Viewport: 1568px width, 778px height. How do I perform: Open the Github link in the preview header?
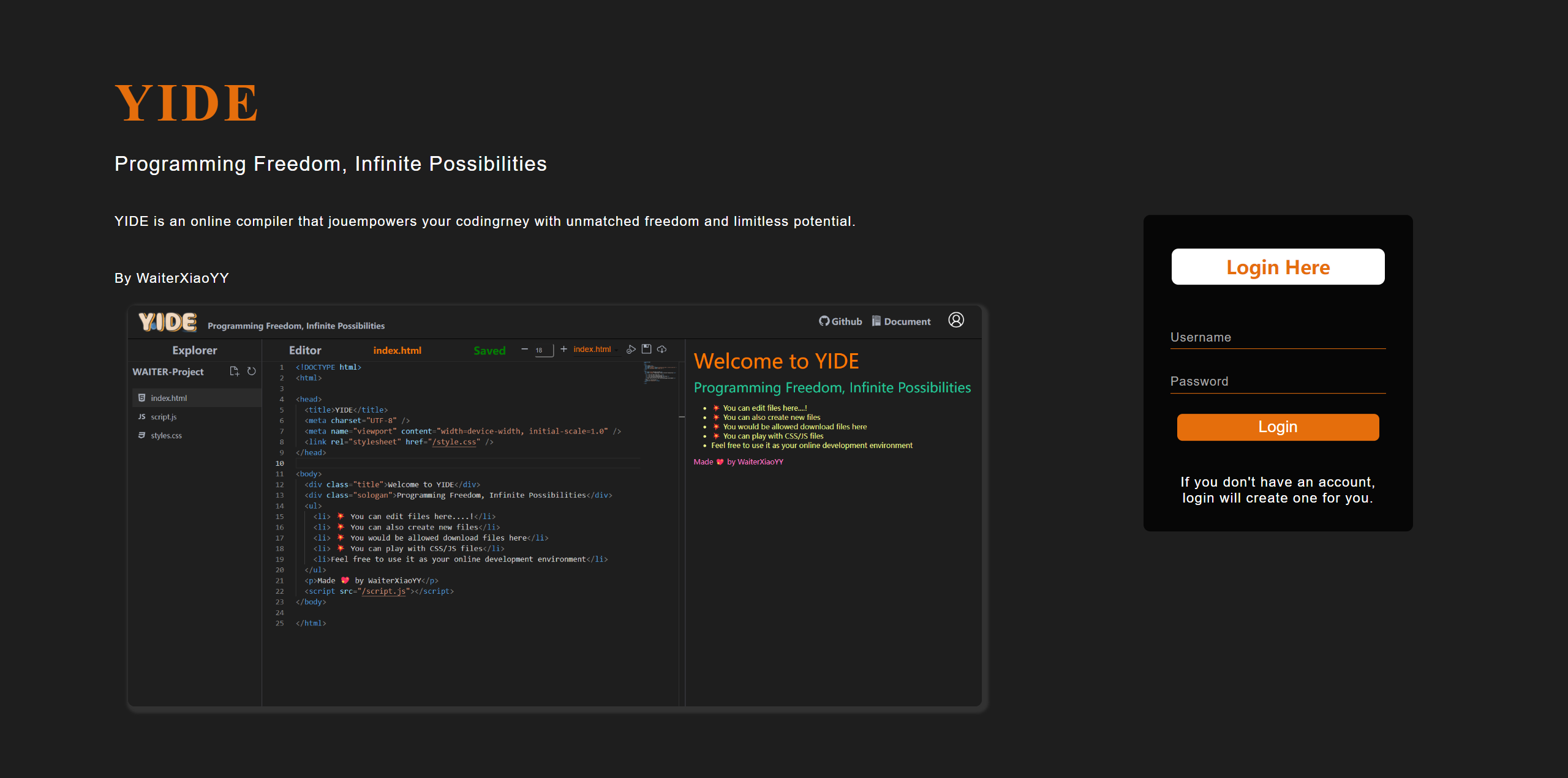coord(840,321)
